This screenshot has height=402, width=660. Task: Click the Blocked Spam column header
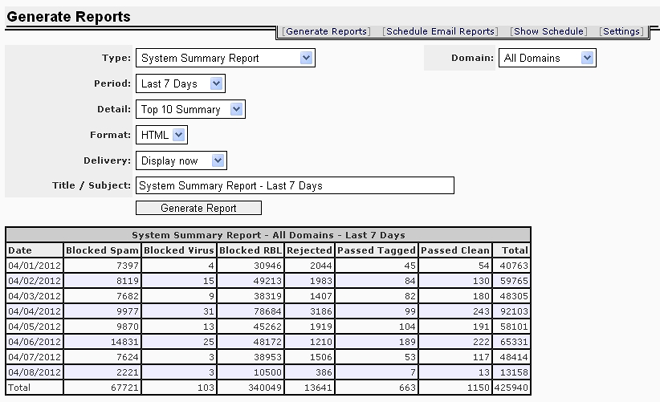point(102,250)
